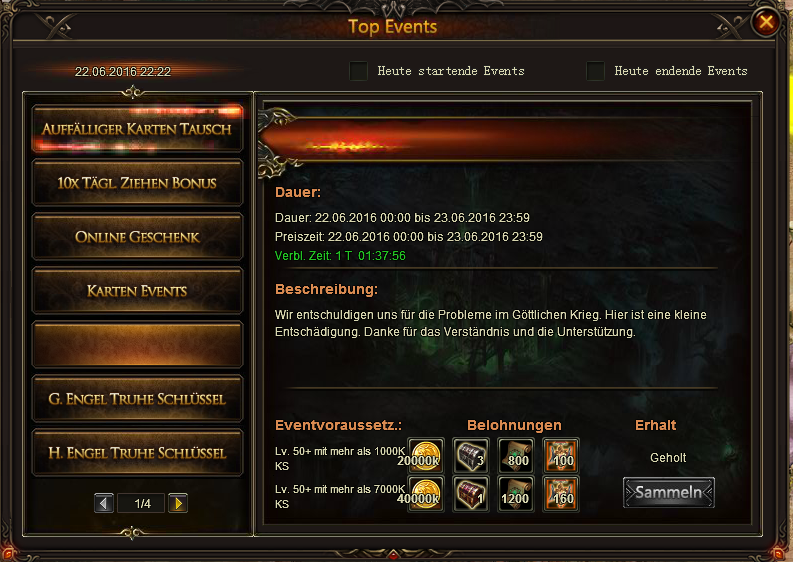Go to the next event list page
Viewport: 793px width, 562px height.
178,503
